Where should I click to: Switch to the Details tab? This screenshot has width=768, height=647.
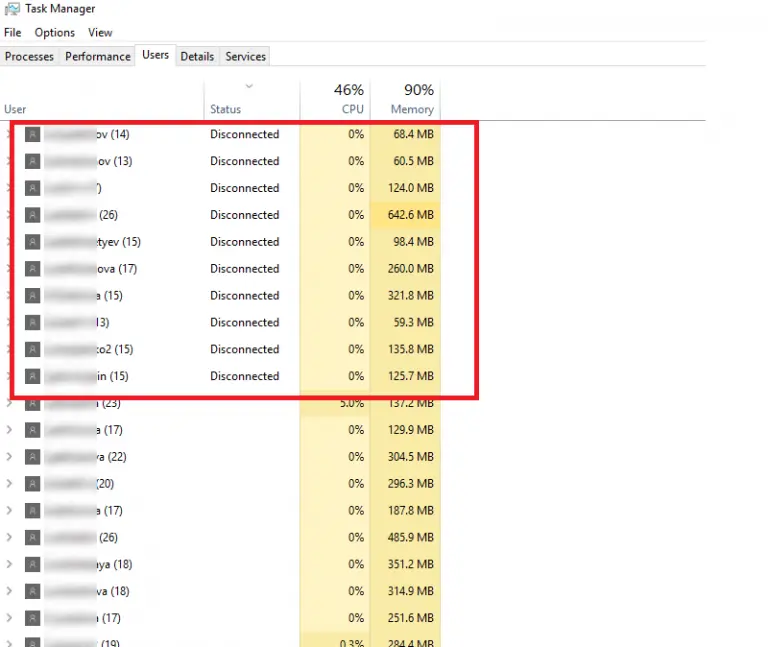tap(197, 56)
